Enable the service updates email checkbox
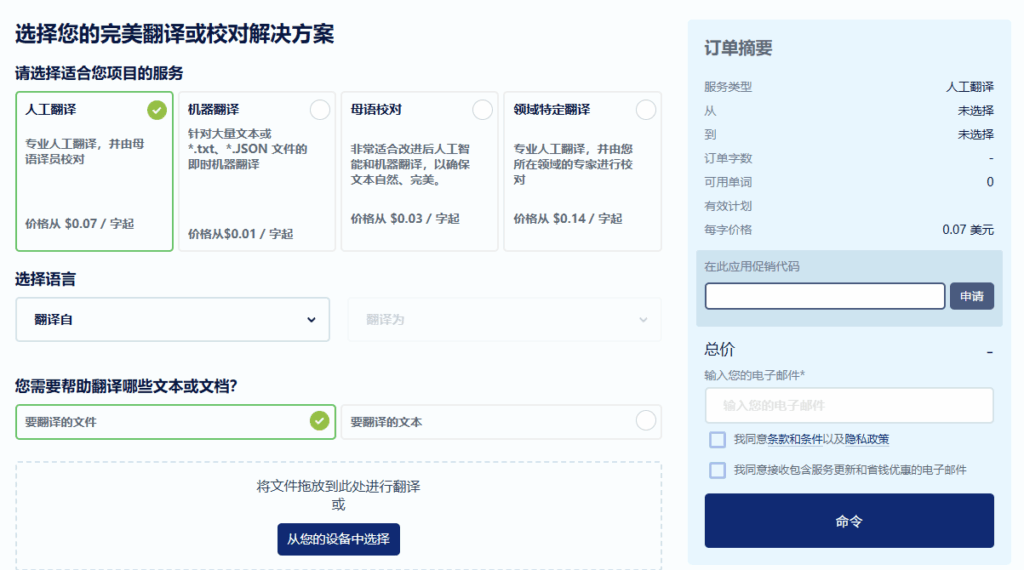 tap(717, 470)
